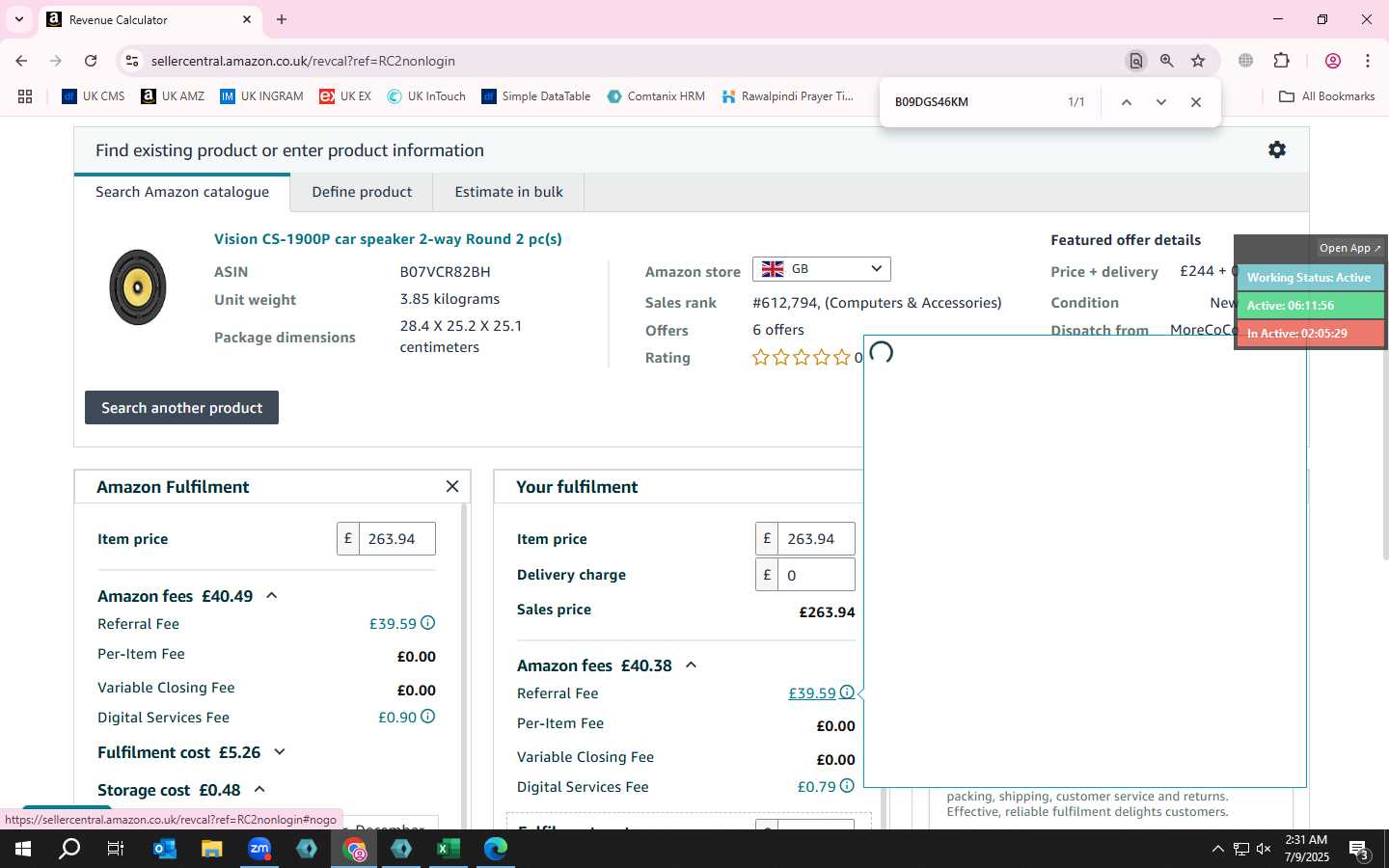Open UK InTouch bookmark
The image size is (1389, 868).
pos(426,96)
